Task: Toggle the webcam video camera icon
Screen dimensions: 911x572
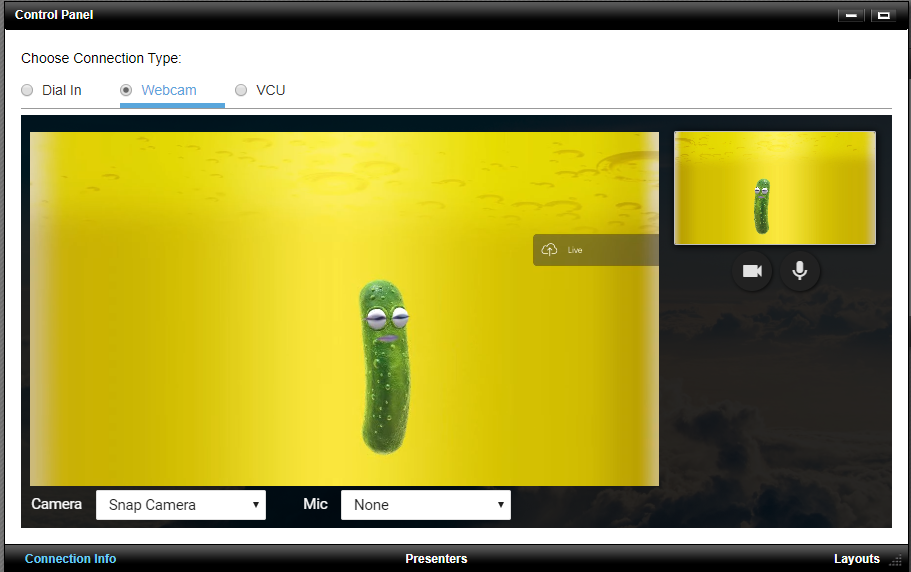Action: [752, 271]
